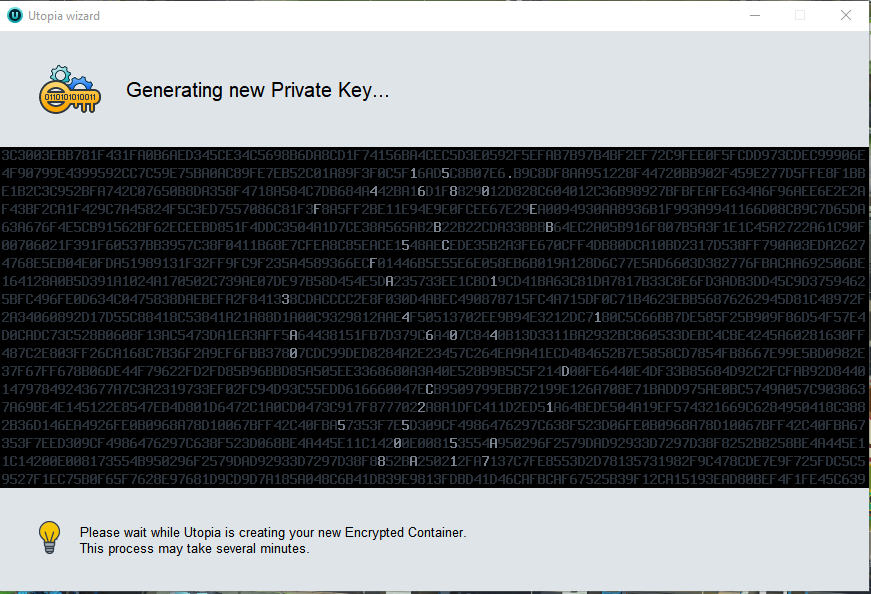This screenshot has width=871, height=594.
Task: Click the small teal gear beside the key
Action: tap(59, 73)
